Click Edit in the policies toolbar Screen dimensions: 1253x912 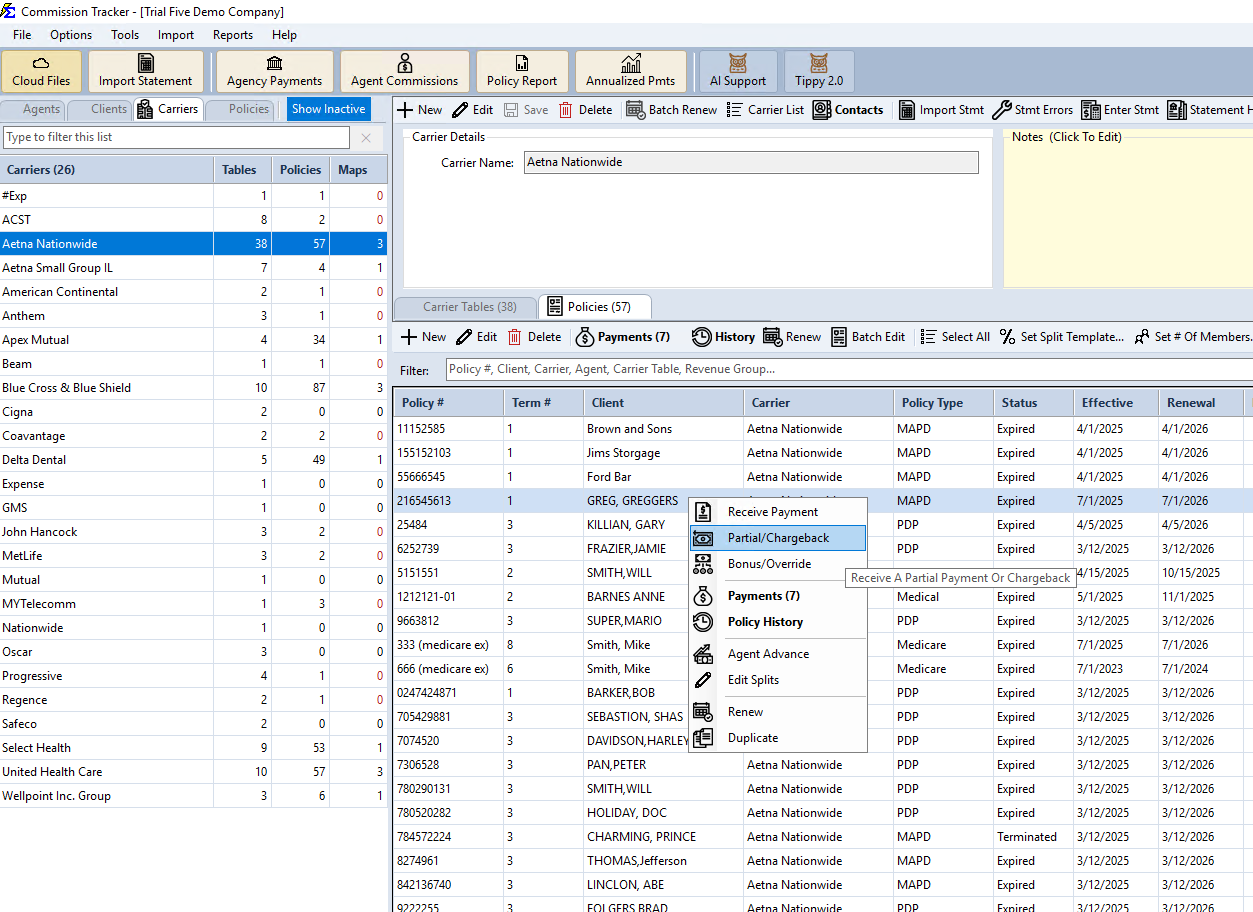coord(477,337)
